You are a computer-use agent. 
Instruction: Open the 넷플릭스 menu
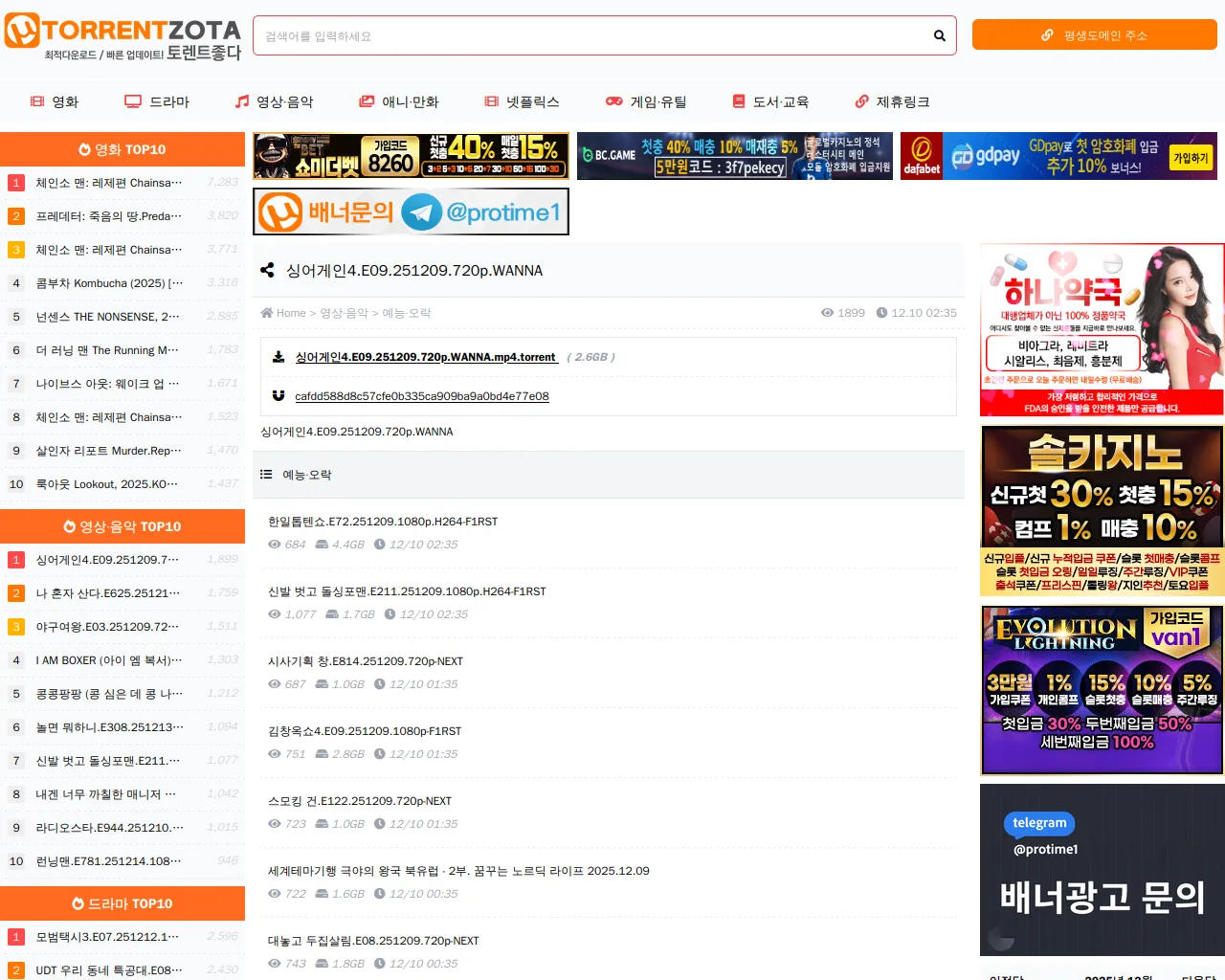pyautogui.click(x=522, y=101)
